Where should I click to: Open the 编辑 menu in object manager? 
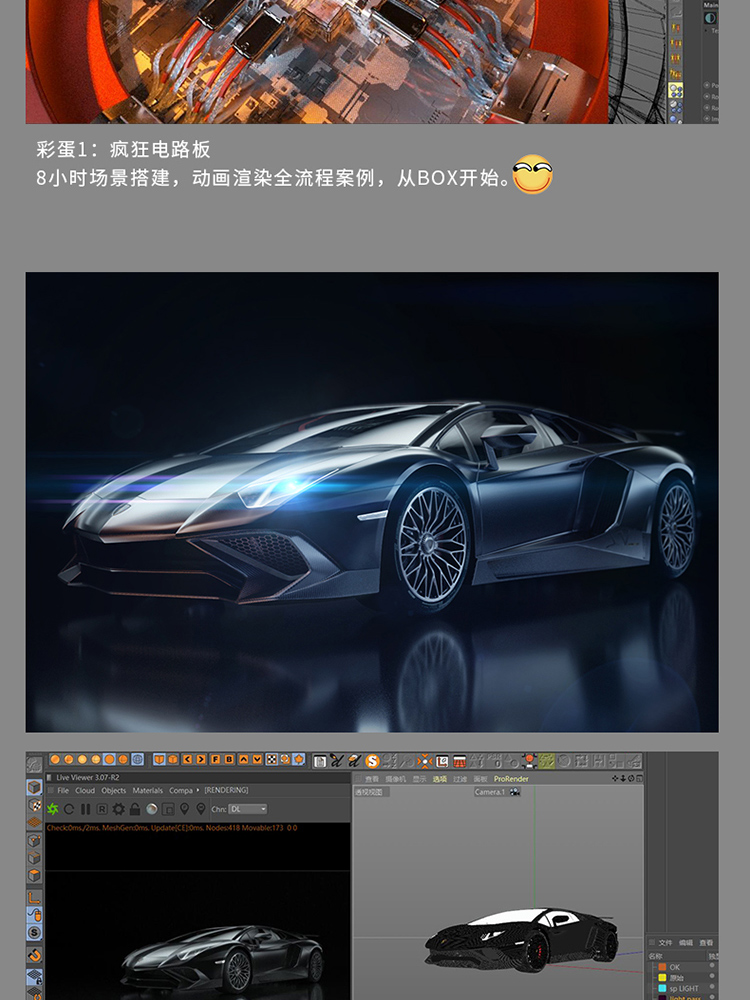(686, 943)
